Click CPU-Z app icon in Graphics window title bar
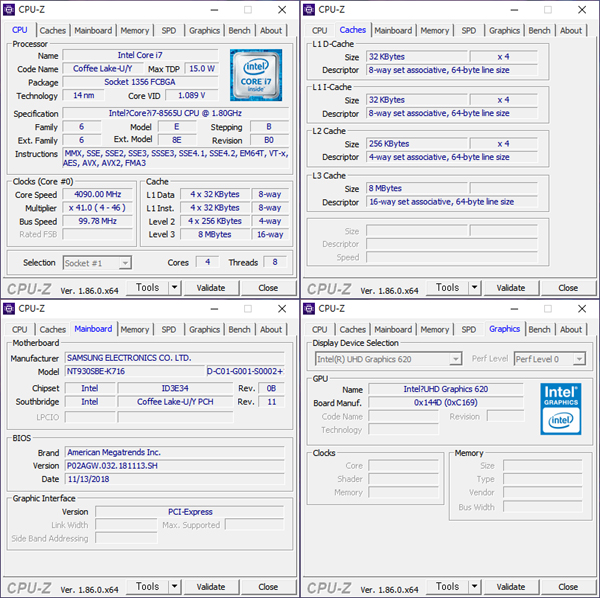 (x=309, y=308)
